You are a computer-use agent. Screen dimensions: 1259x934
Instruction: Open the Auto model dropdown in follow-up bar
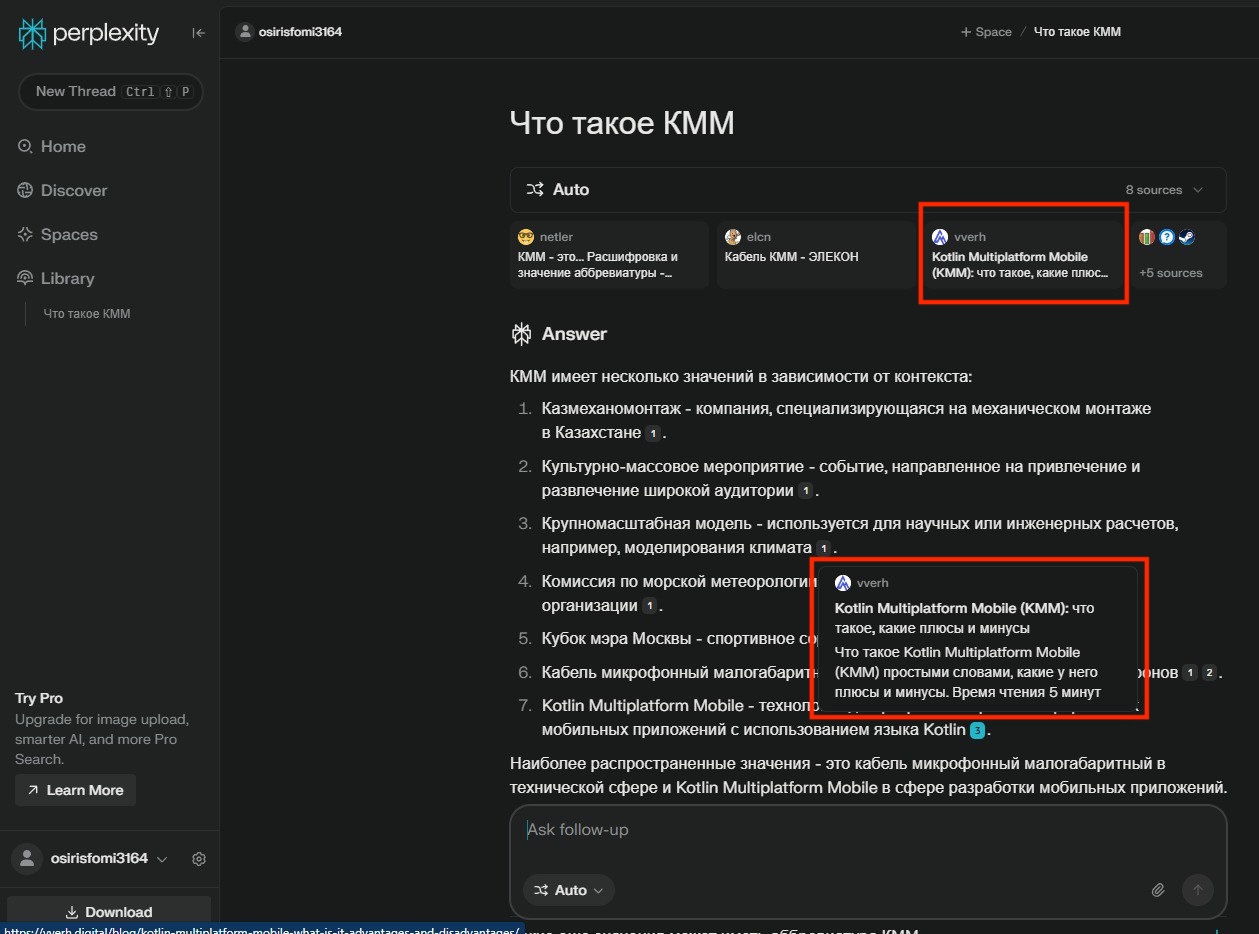568,889
